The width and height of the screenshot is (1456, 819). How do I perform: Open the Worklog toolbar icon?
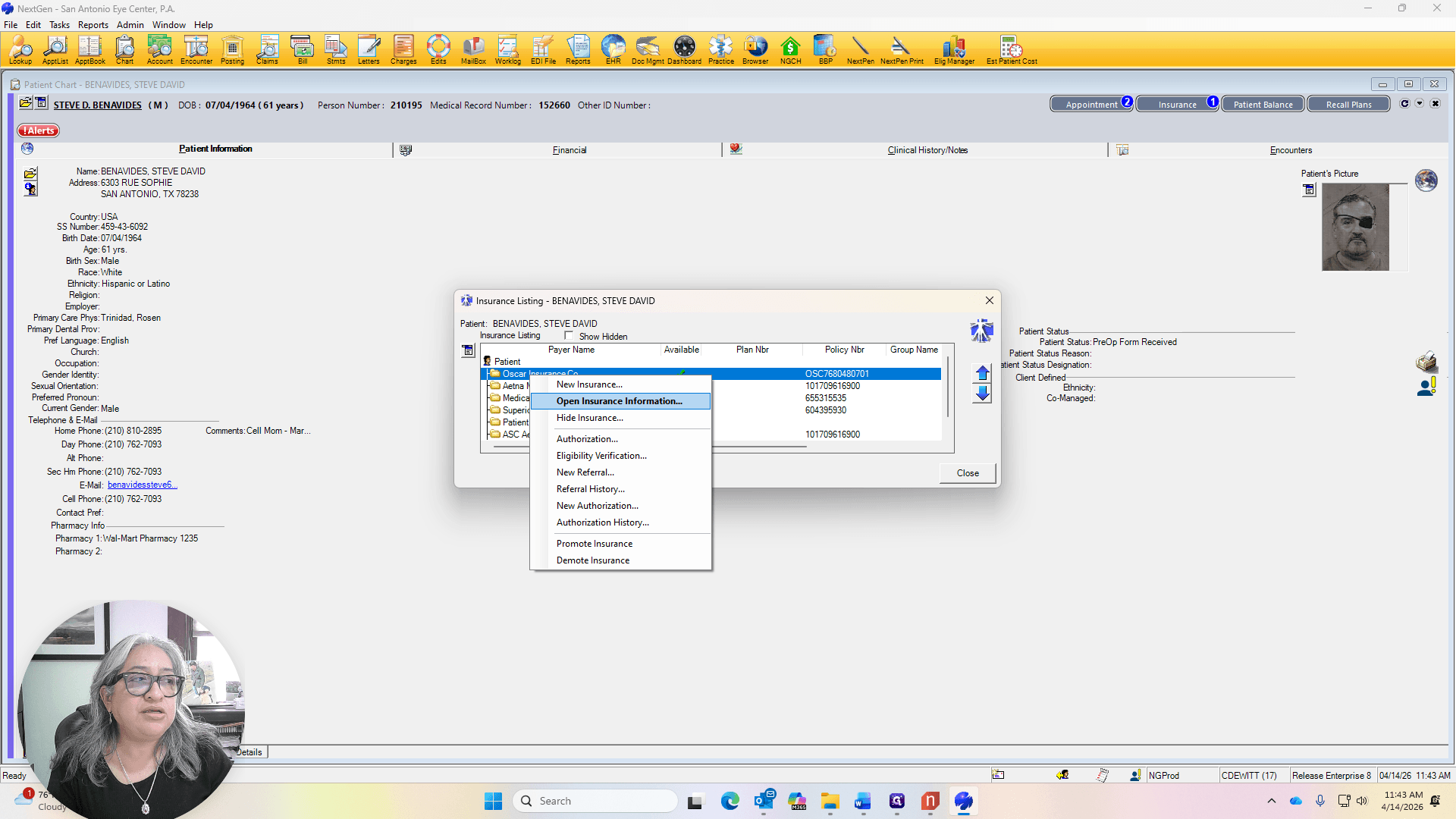507,50
